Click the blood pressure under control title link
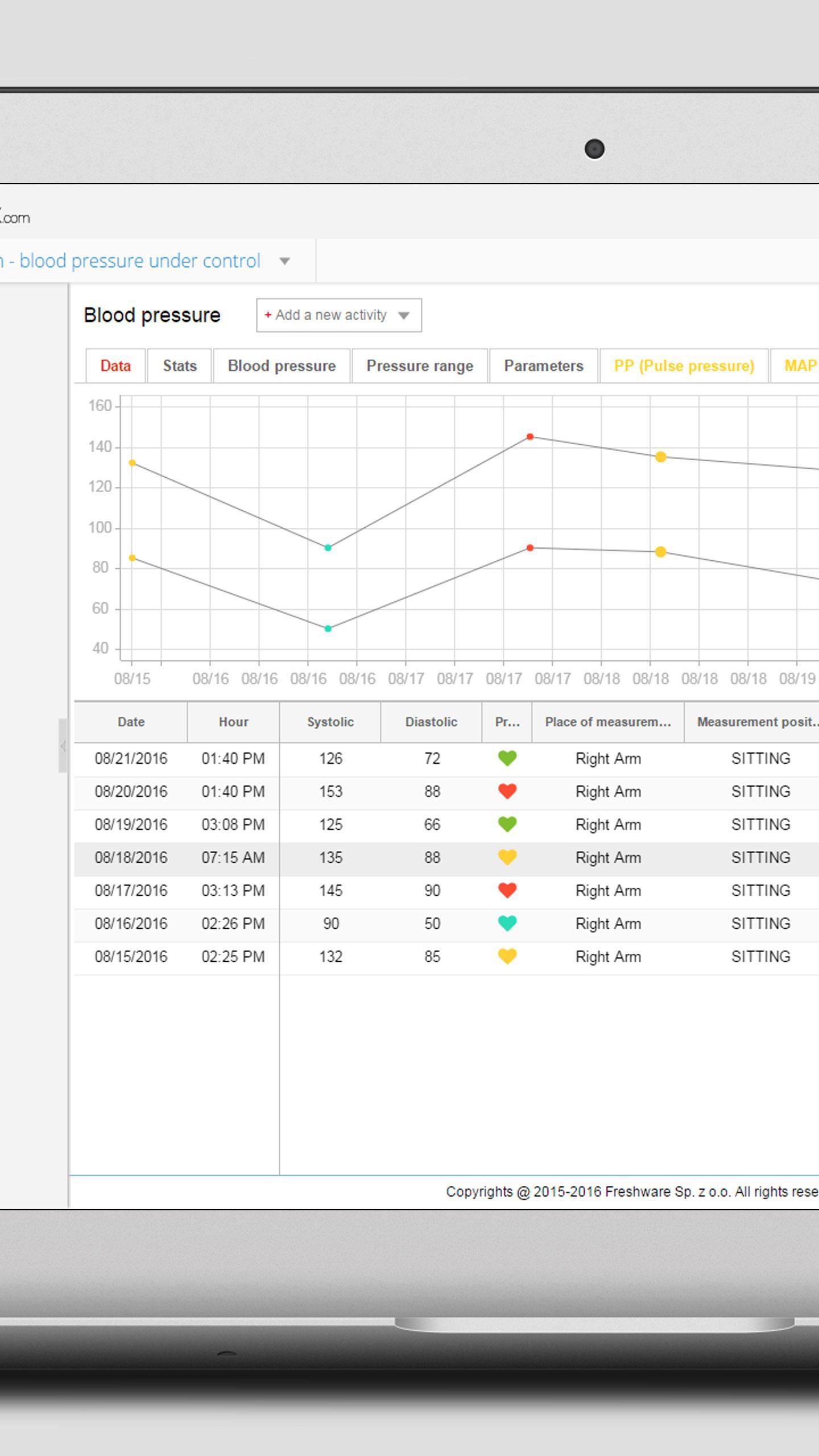This screenshot has width=819, height=1456. tap(130, 261)
